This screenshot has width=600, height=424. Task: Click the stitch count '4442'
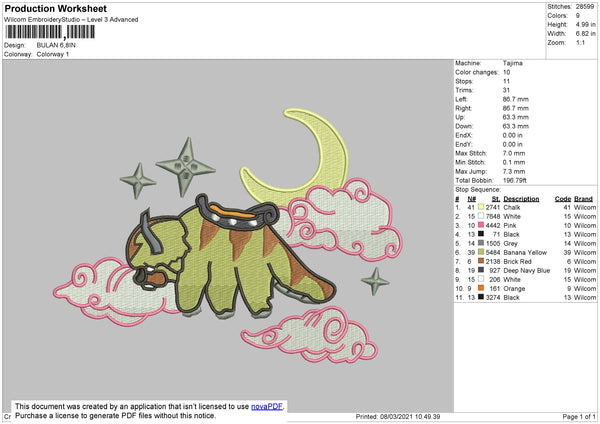493,225
